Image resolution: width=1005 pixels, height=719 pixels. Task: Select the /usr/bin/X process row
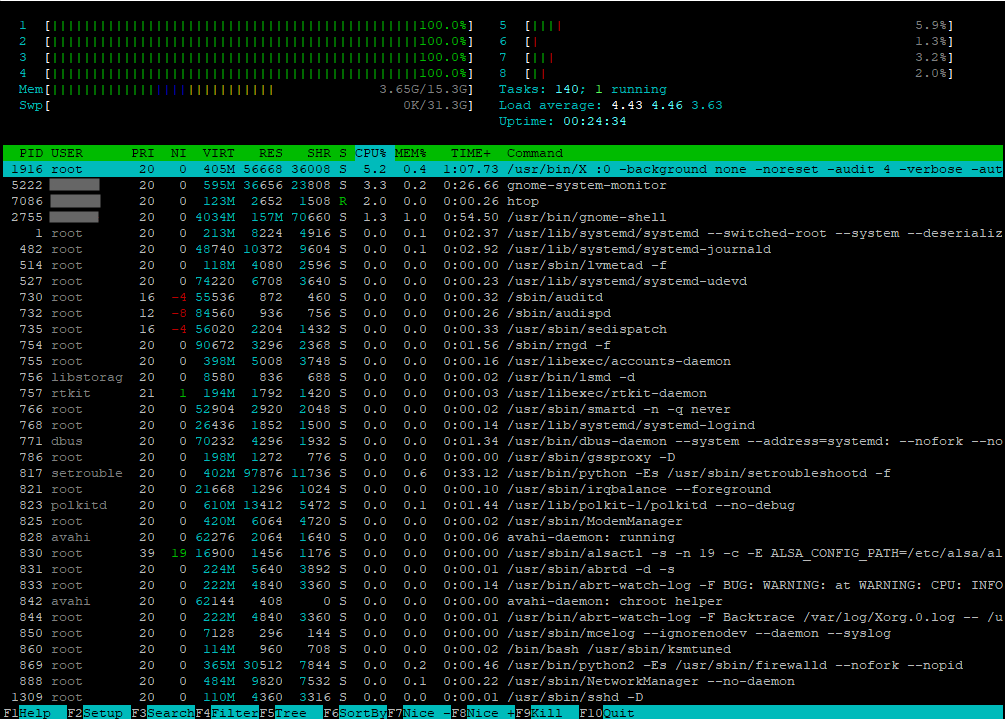(x=502, y=169)
